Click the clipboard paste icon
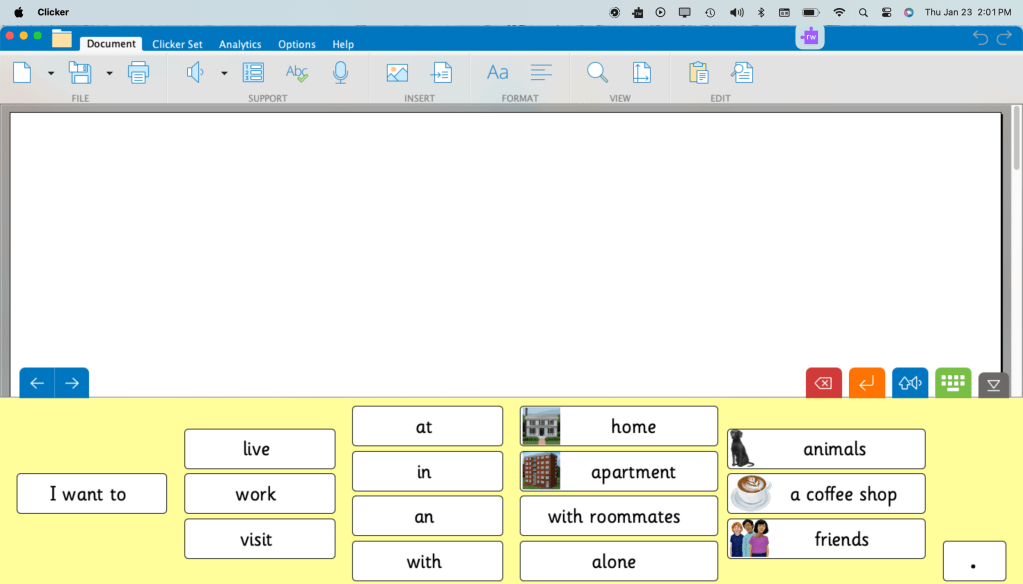1023x584 pixels. click(699, 73)
